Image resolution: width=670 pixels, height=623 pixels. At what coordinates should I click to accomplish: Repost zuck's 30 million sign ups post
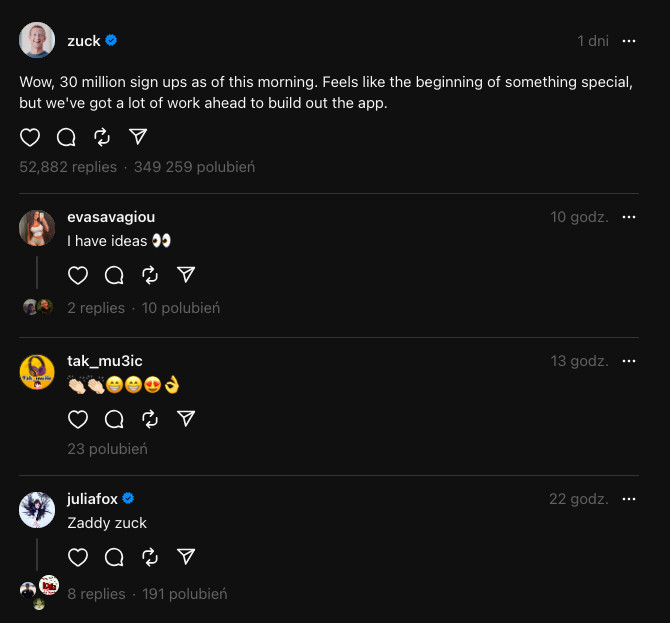click(102, 137)
